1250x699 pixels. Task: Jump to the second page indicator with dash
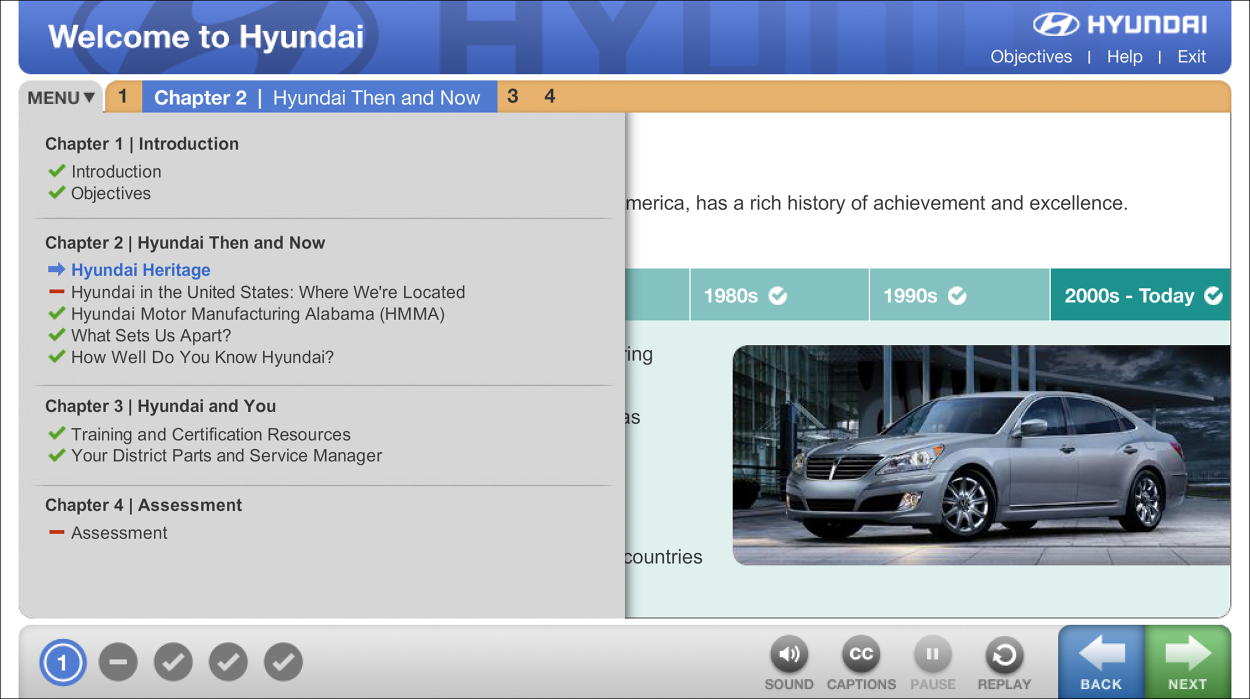pos(118,662)
